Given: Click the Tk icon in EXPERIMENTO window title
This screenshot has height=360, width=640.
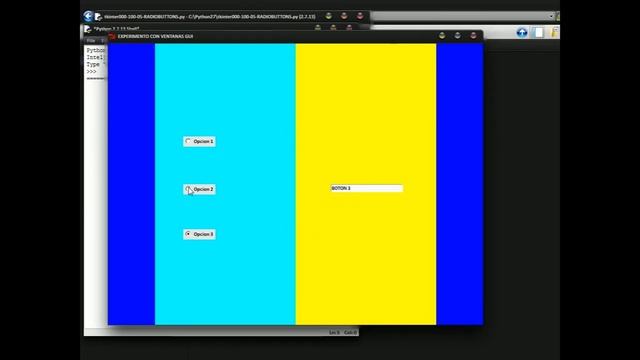Looking at the screenshot, I should pyautogui.click(x=112, y=36).
